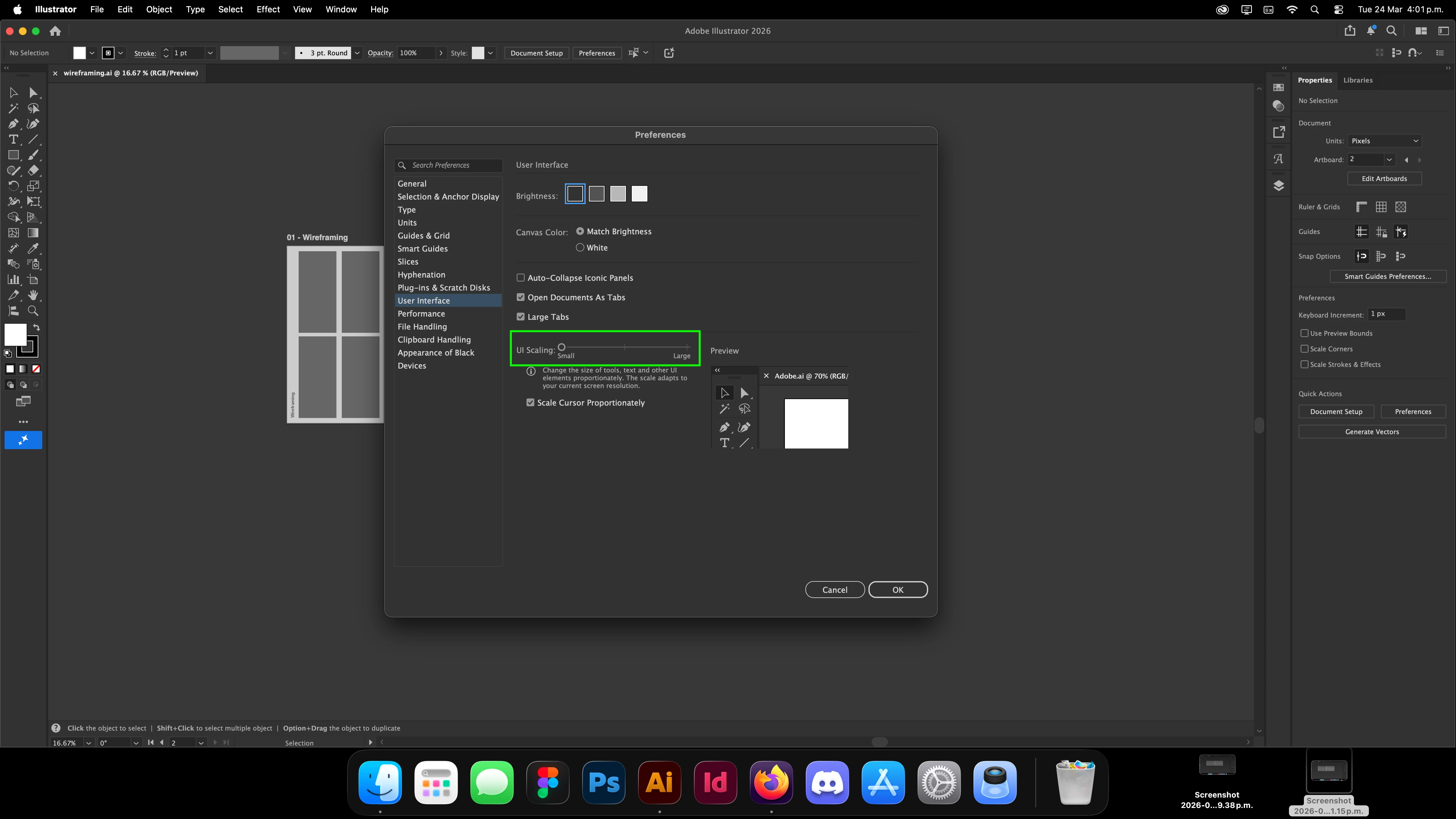Open the Artboard number dropdown
This screenshot has height=819, width=1456.
(1389, 160)
